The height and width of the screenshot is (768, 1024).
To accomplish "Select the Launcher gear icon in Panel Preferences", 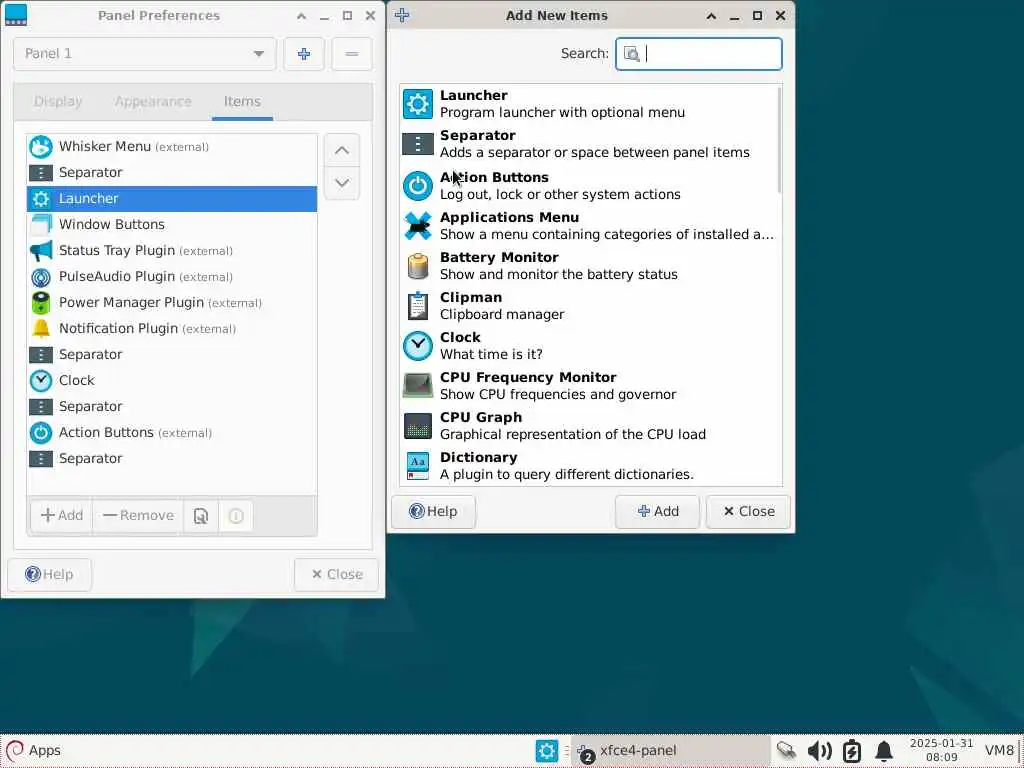I will point(40,199).
